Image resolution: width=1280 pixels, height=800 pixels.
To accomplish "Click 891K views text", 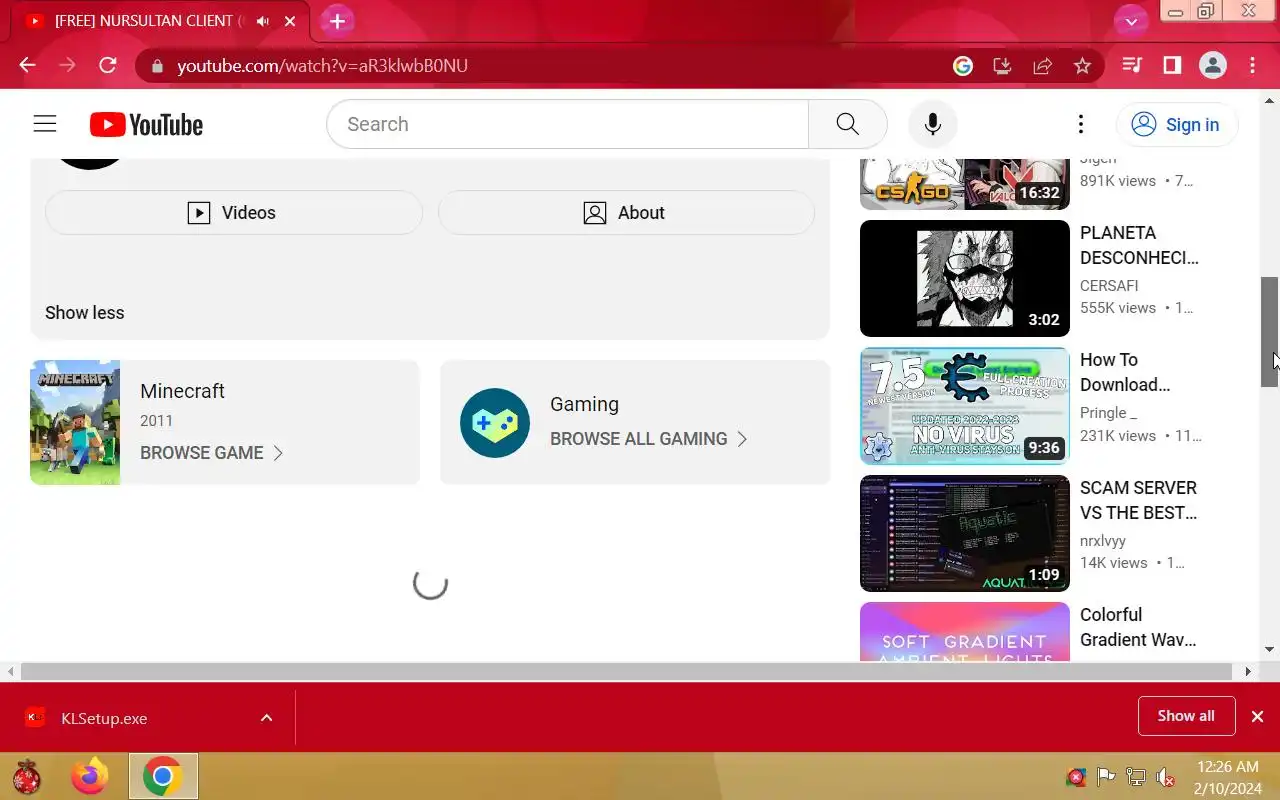I will [1118, 181].
